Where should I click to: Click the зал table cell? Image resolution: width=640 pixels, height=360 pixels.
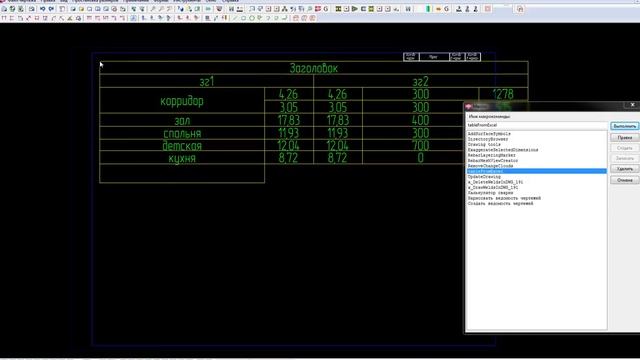182,120
